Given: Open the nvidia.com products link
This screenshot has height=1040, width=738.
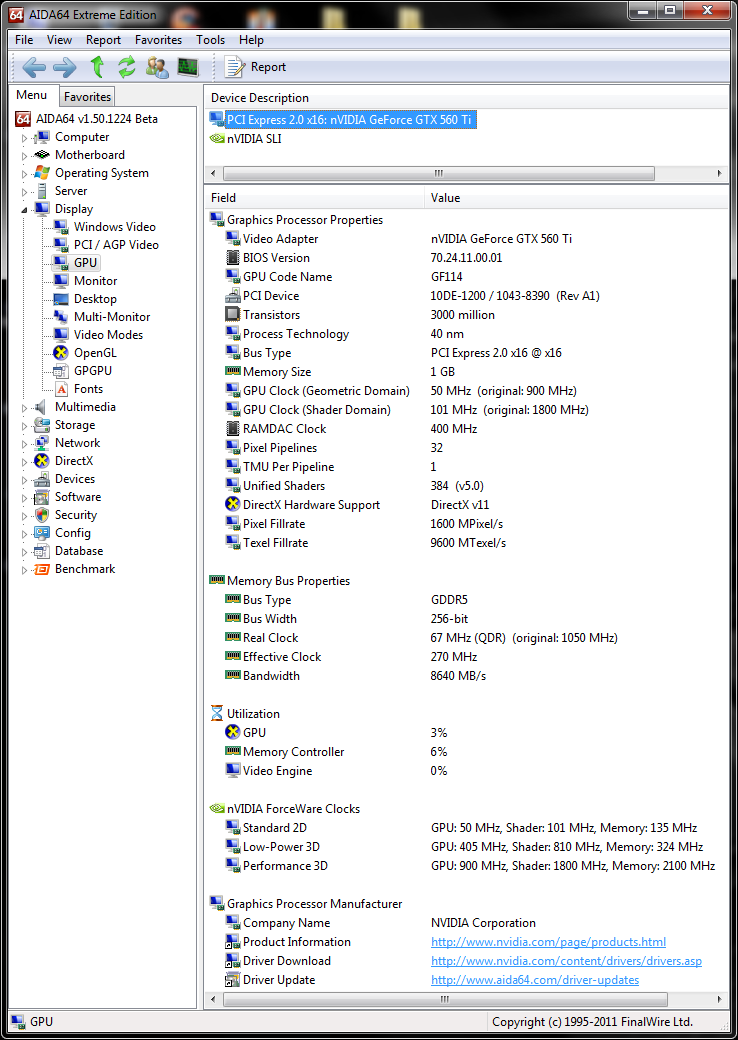Looking at the screenshot, I should (548, 942).
